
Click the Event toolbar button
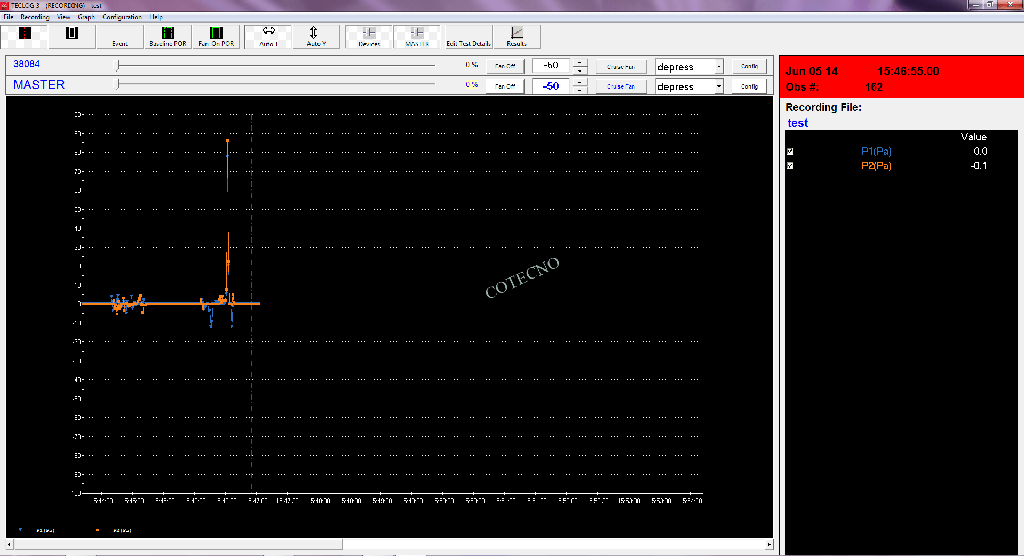[120, 37]
